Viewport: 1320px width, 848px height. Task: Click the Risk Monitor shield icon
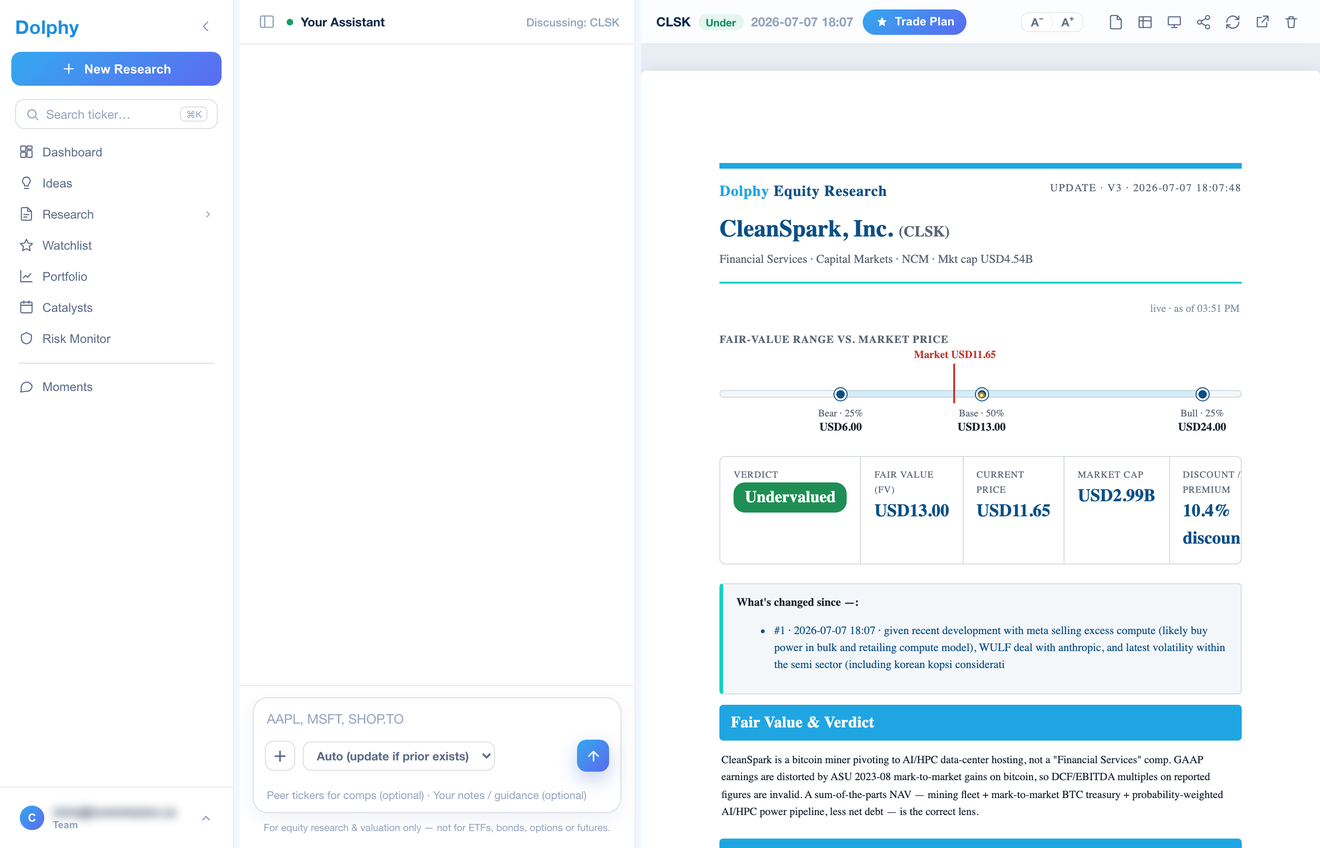(27, 338)
